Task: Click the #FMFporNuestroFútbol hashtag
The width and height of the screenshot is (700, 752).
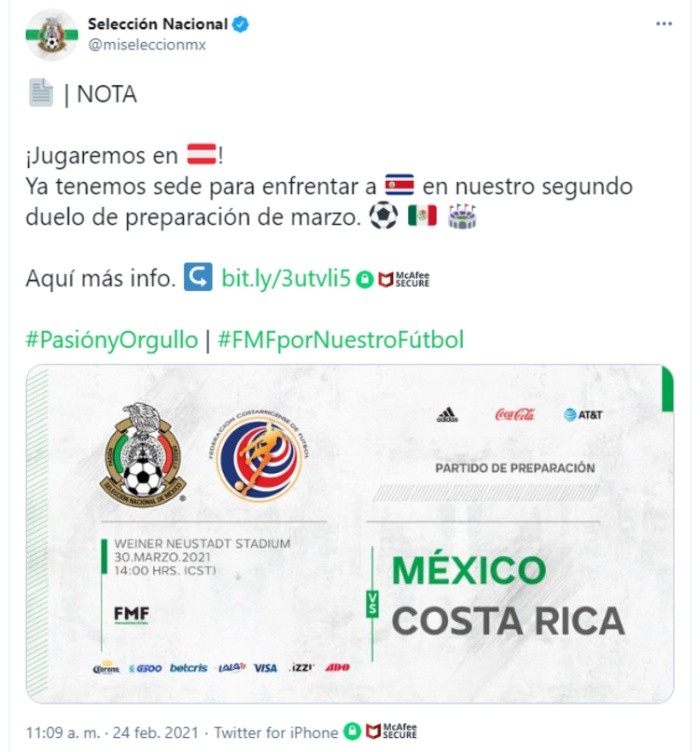Action: point(340,340)
